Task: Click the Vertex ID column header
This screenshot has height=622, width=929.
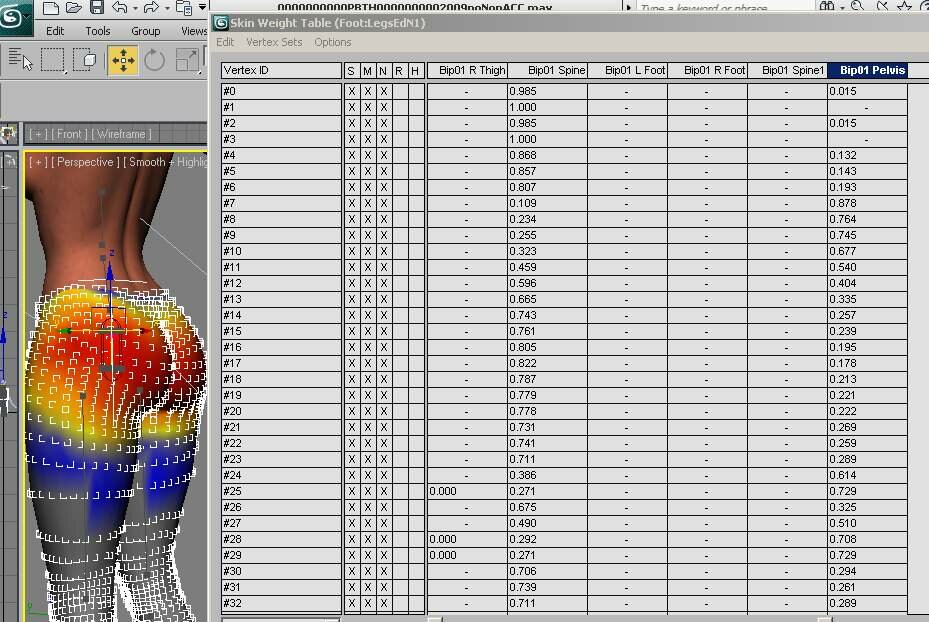Action: [x=281, y=70]
